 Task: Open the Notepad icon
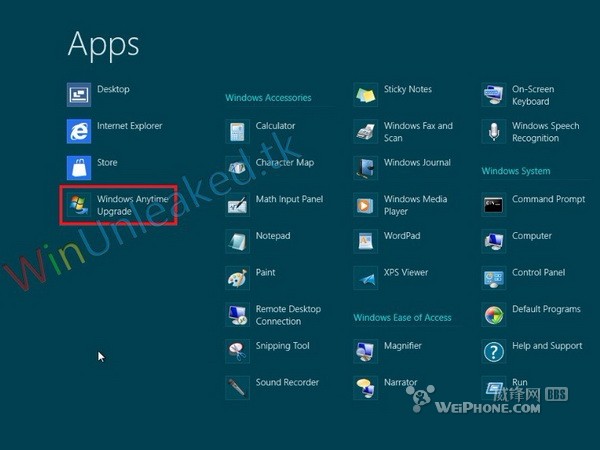[238, 241]
